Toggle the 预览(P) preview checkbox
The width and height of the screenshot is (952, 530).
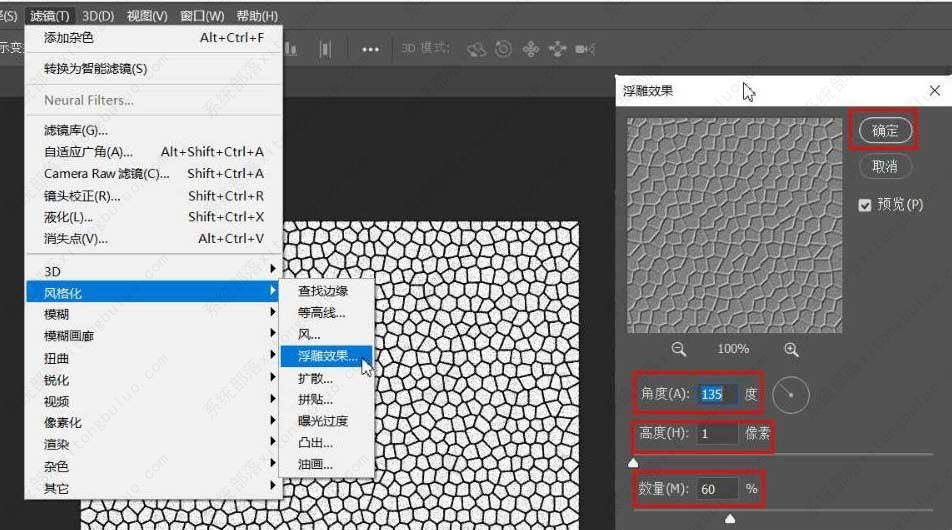(865, 205)
